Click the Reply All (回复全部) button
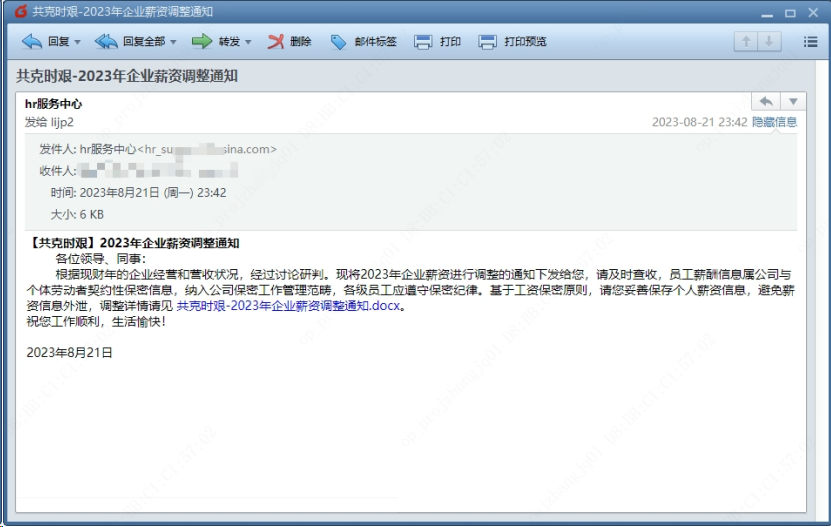 (x=128, y=42)
